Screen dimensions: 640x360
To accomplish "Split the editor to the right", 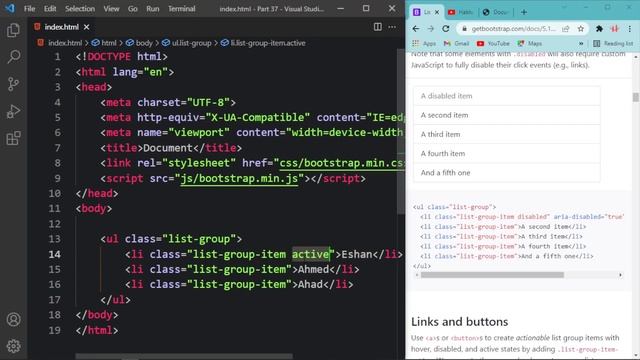I will click(378, 27).
